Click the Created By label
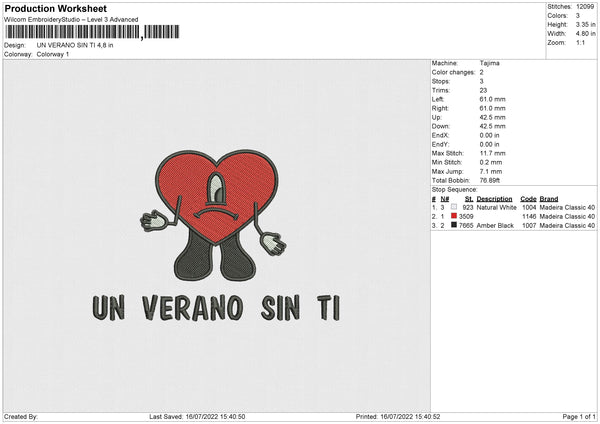Viewport: 600px width, 424px height. [x=21, y=417]
